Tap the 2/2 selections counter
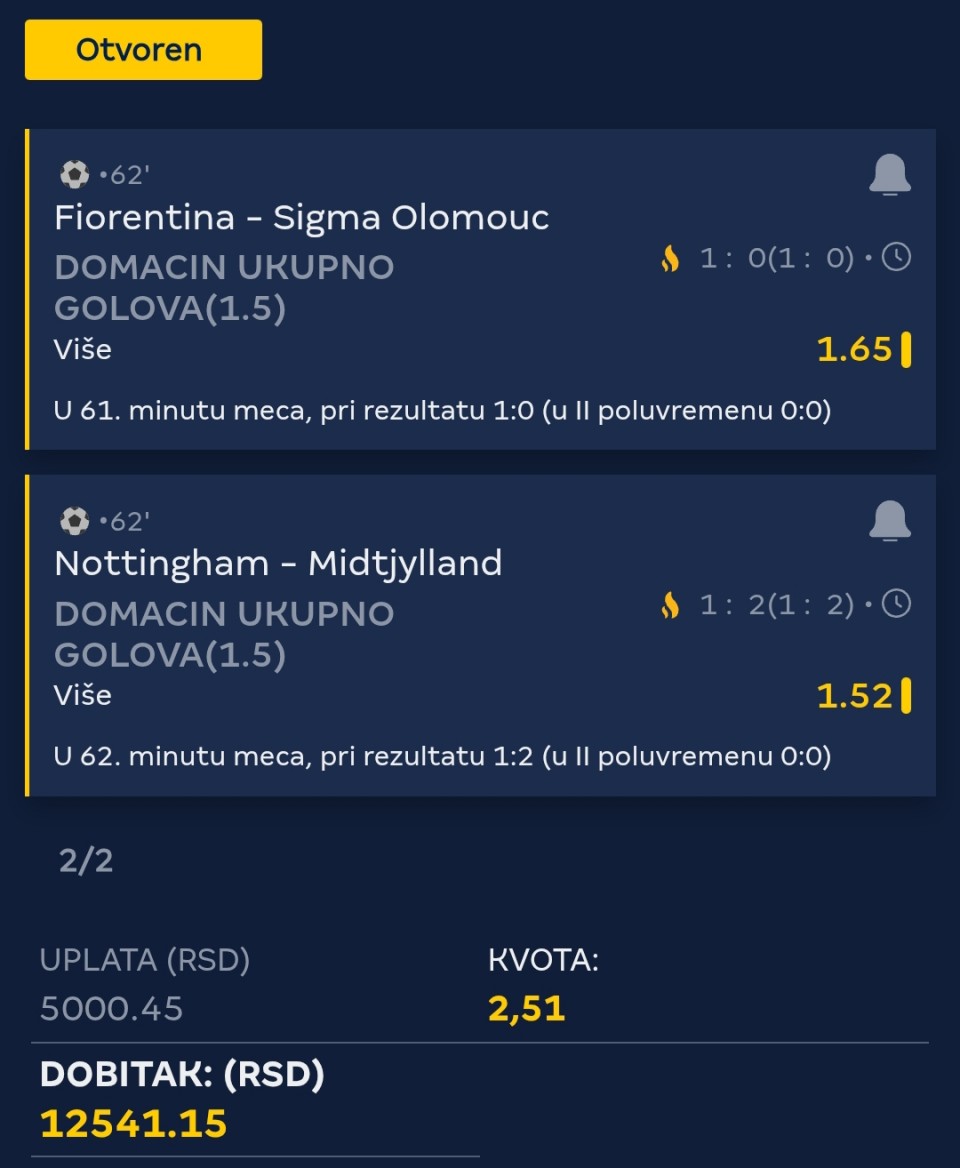 point(86,861)
